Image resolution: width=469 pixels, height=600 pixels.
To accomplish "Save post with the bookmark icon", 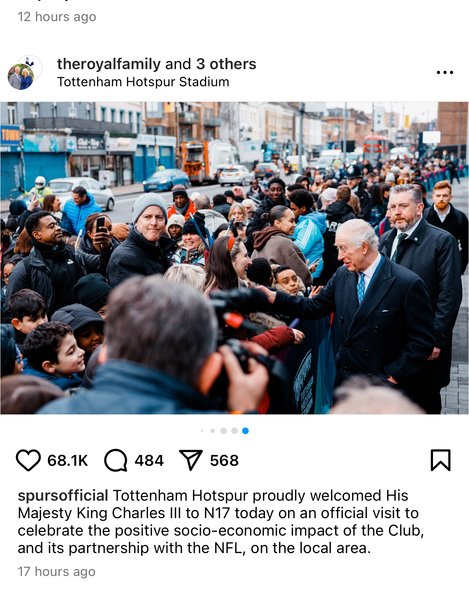I will (441, 460).
